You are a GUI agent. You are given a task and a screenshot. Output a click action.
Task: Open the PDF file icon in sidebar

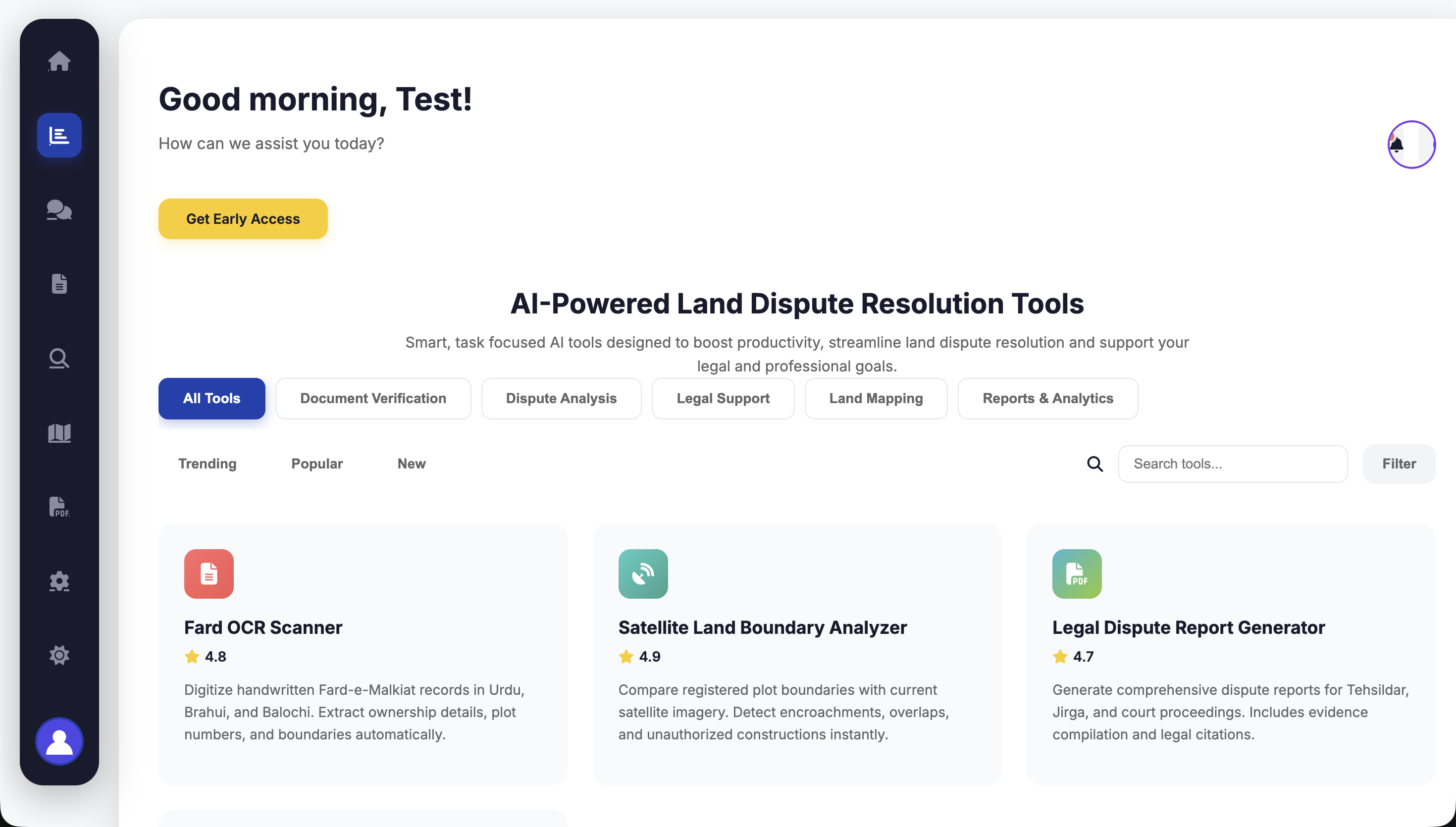[59, 507]
